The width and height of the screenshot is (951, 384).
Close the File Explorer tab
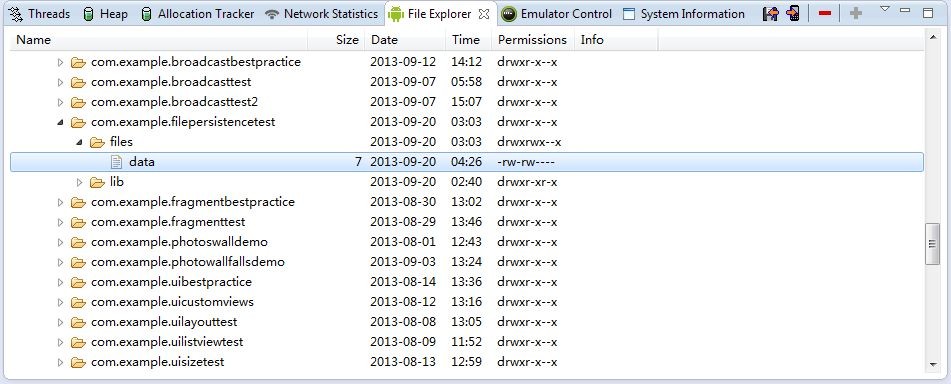[x=483, y=13]
